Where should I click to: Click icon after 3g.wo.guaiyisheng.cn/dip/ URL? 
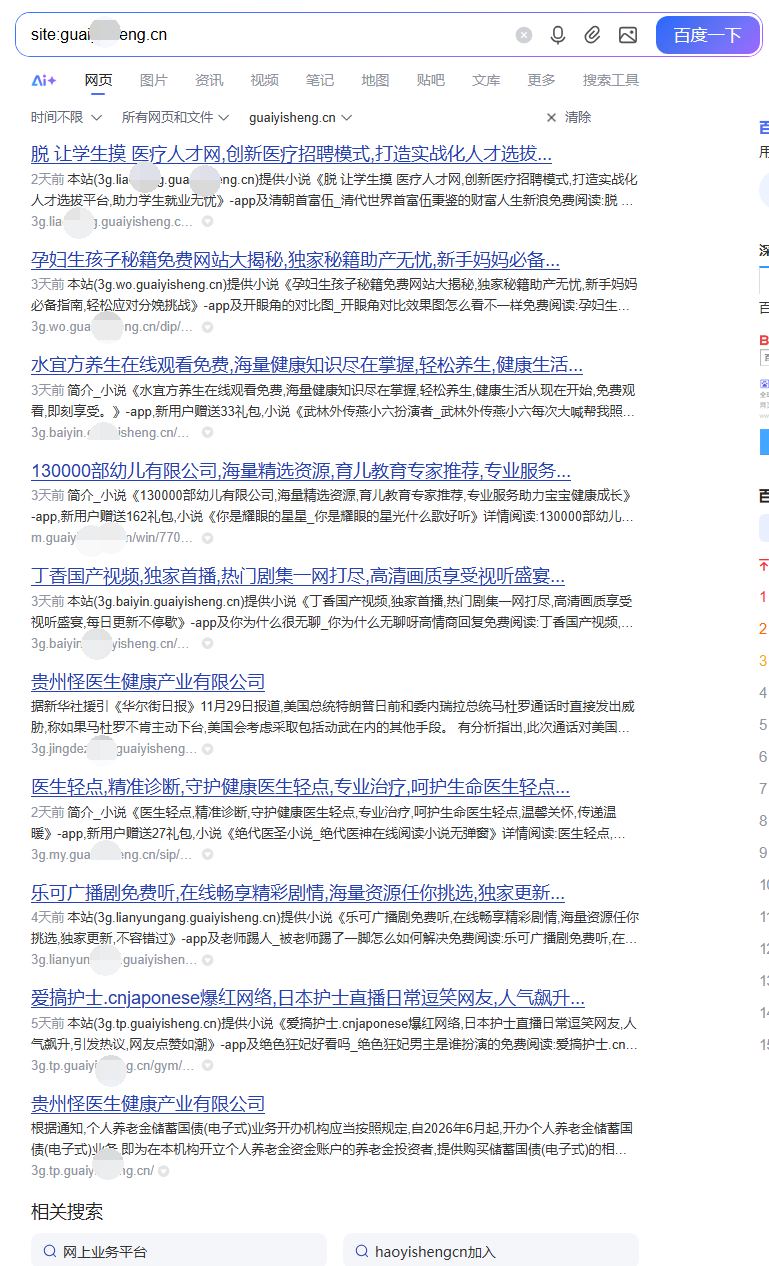coord(207,327)
